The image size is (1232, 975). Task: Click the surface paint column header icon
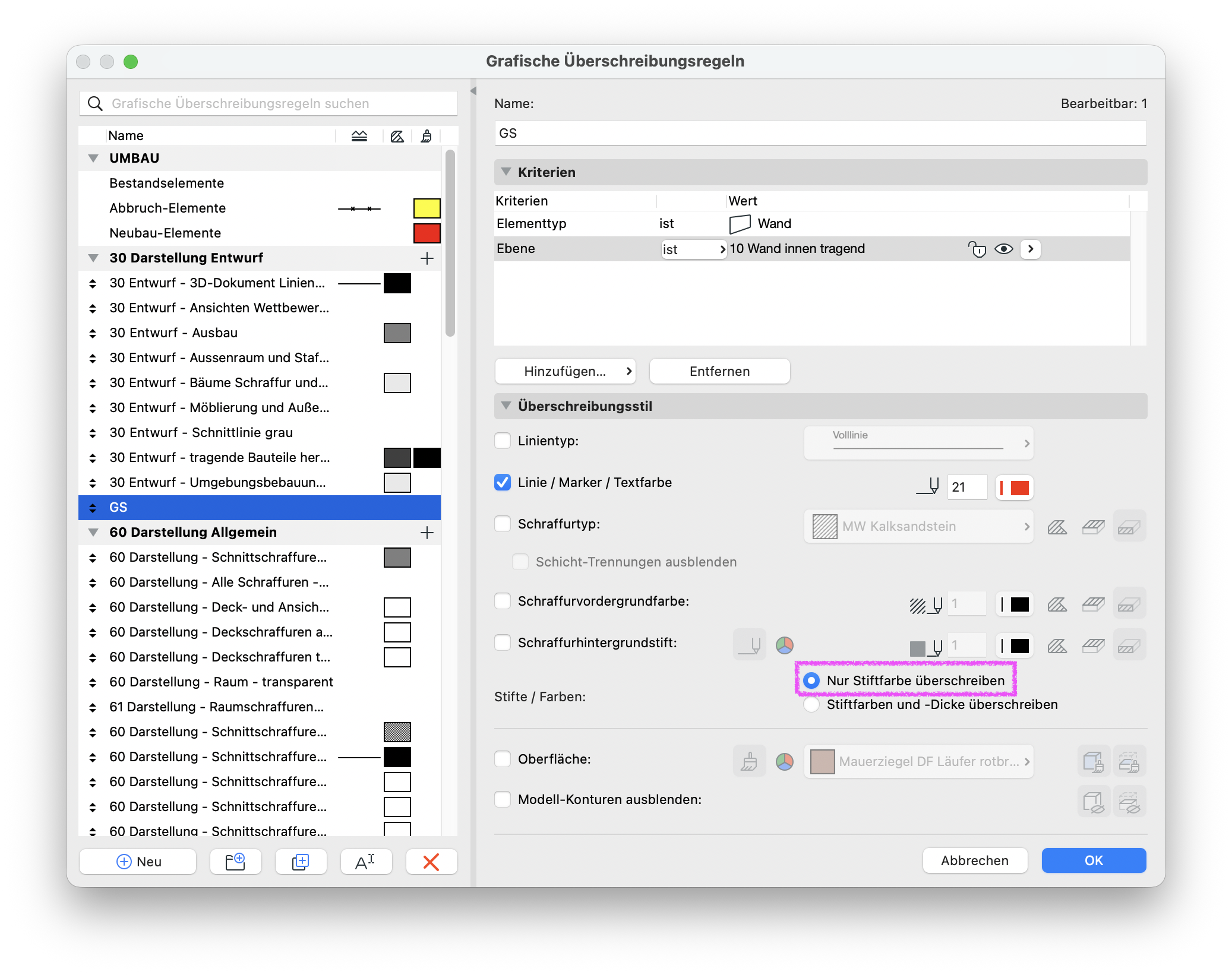click(427, 136)
